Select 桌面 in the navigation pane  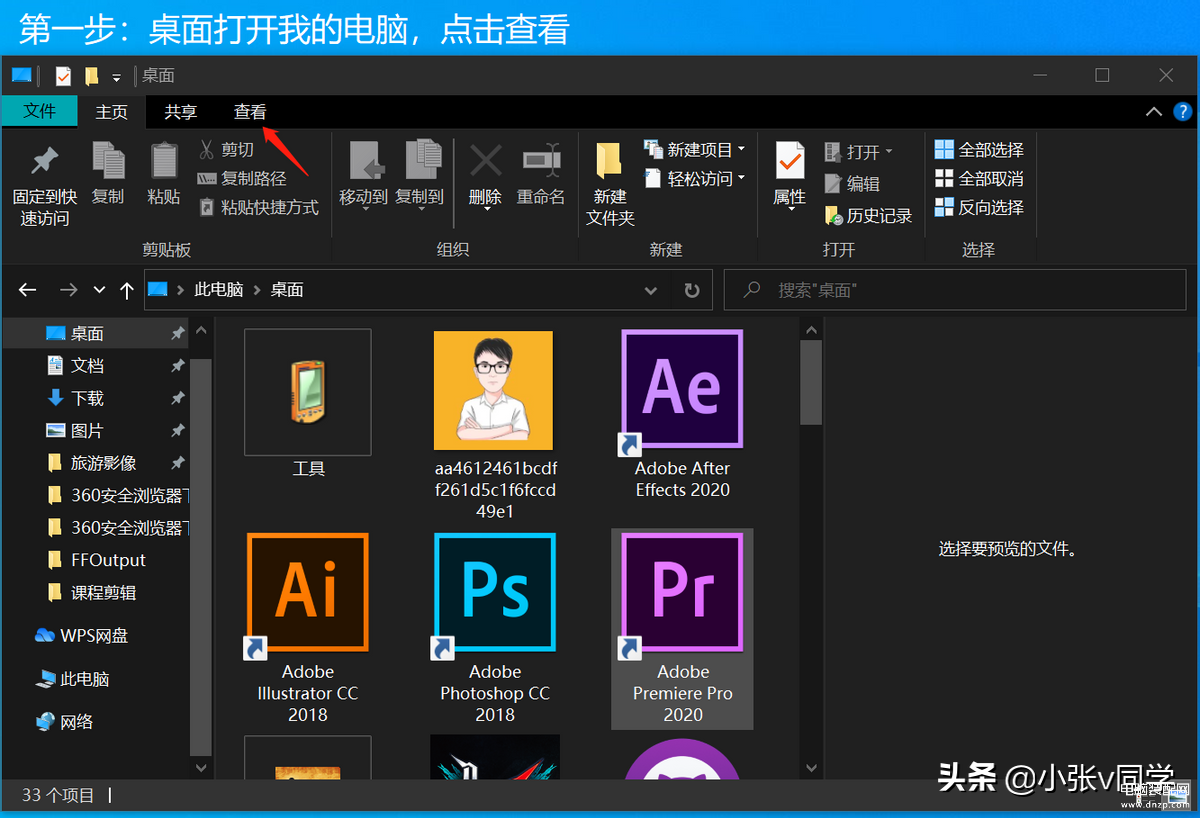pos(95,333)
